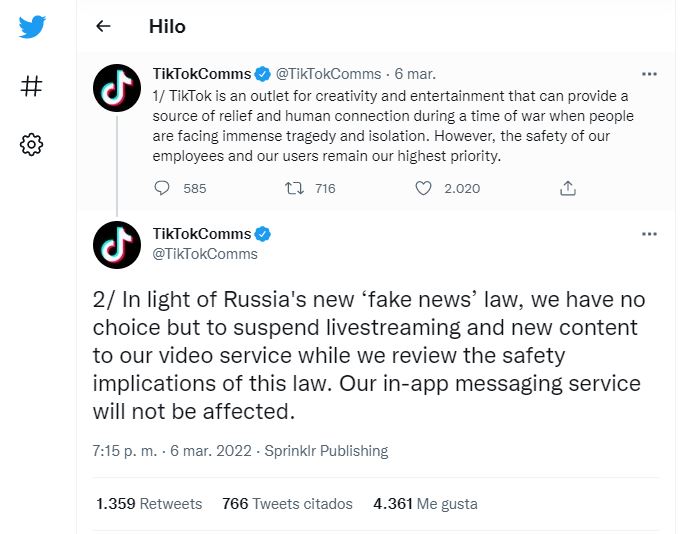Reply to the first tweet
The height and width of the screenshot is (534, 680).
(164, 188)
